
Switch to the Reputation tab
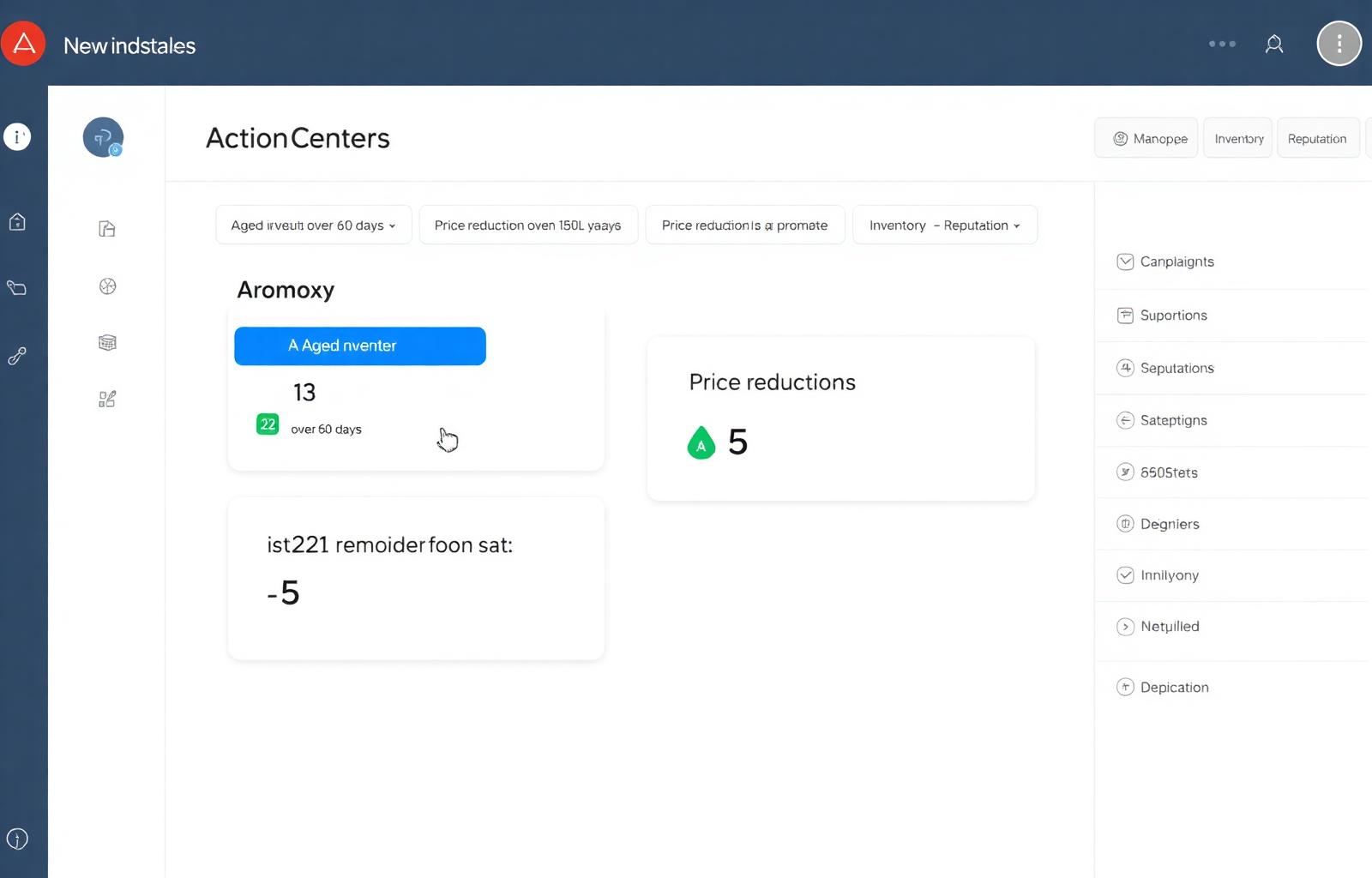pyautogui.click(x=1318, y=138)
